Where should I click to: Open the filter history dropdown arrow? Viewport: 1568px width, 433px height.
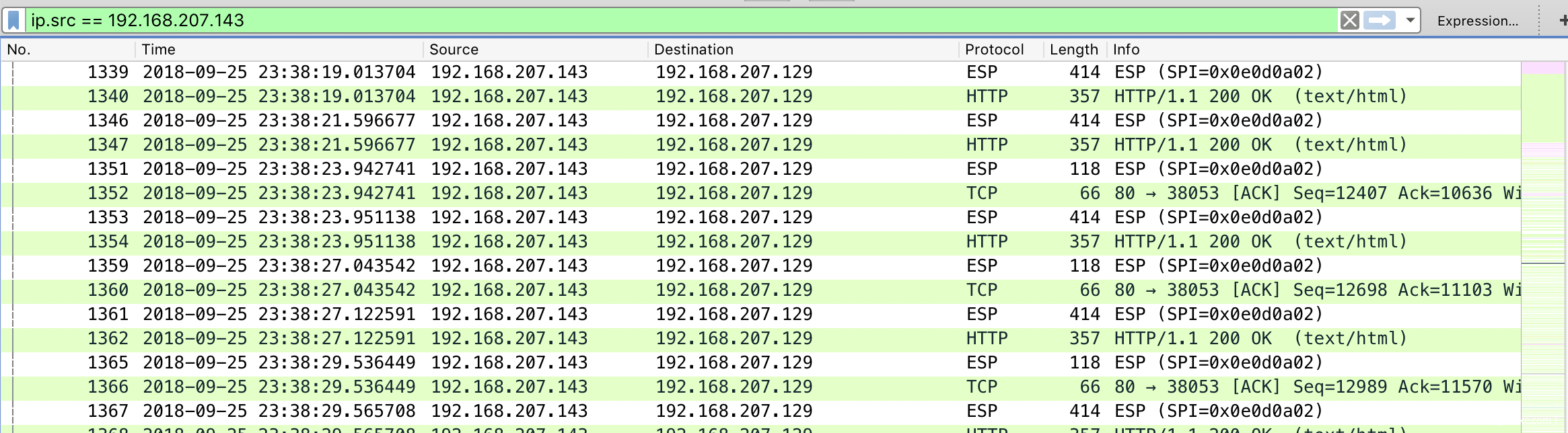pos(1410,20)
